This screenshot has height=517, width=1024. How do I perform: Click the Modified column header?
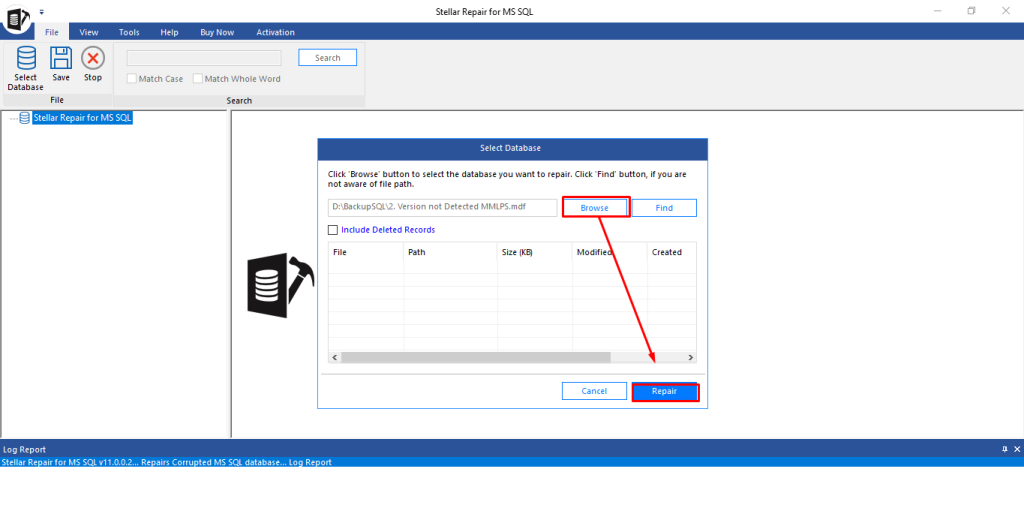610,252
